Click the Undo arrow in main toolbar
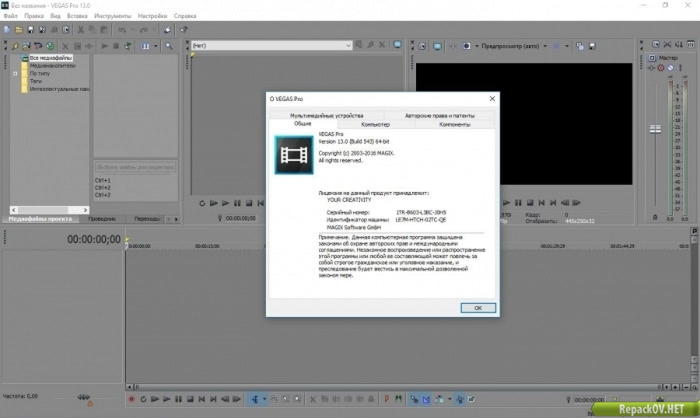700x418 pixels. pos(122,30)
